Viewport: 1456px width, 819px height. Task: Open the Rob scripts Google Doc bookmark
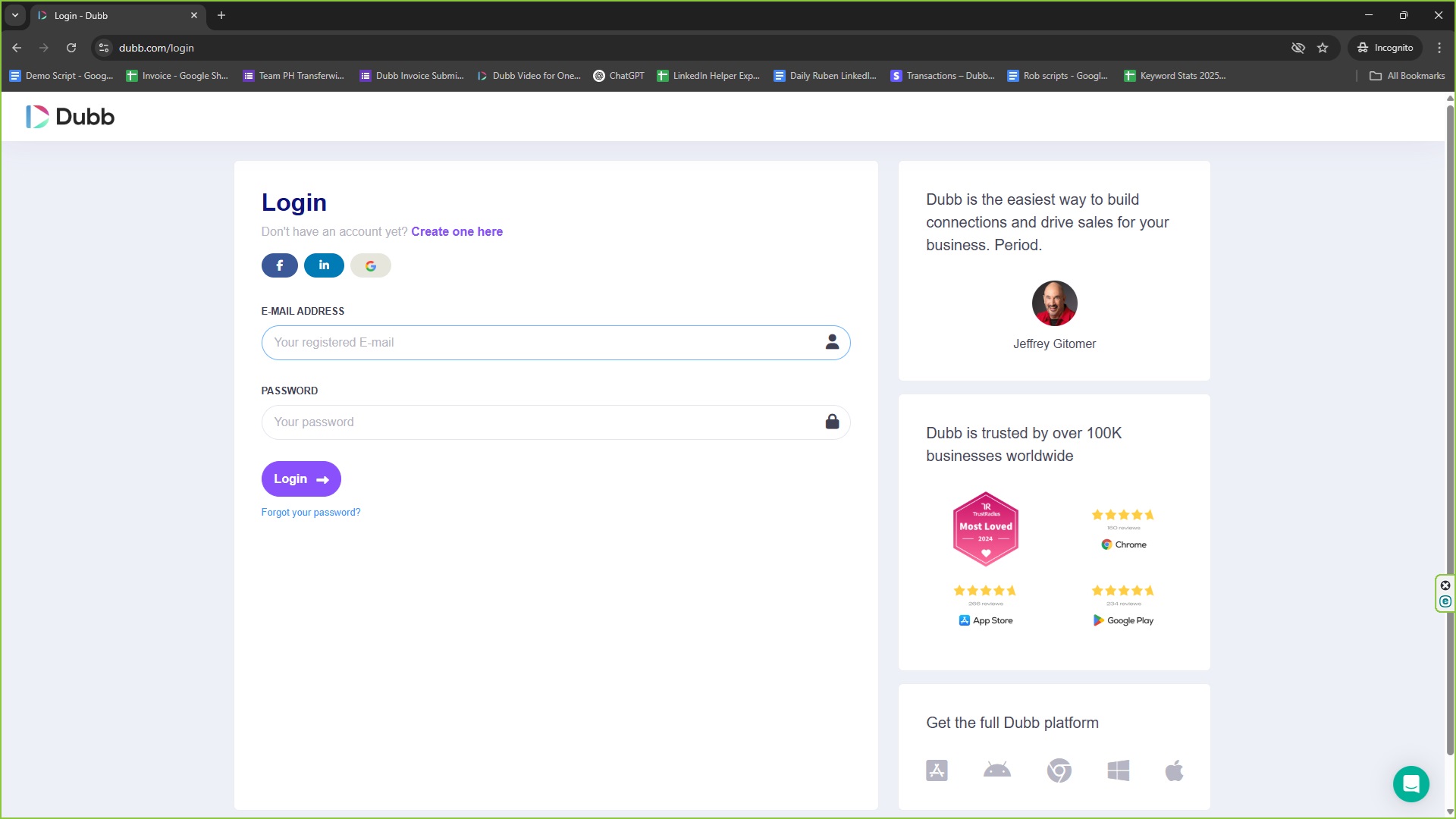point(1058,76)
